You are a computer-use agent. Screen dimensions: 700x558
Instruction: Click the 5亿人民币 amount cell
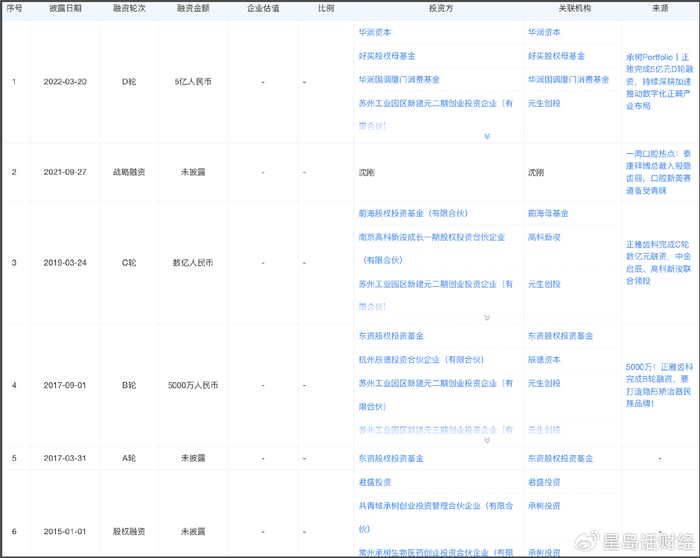[193, 82]
